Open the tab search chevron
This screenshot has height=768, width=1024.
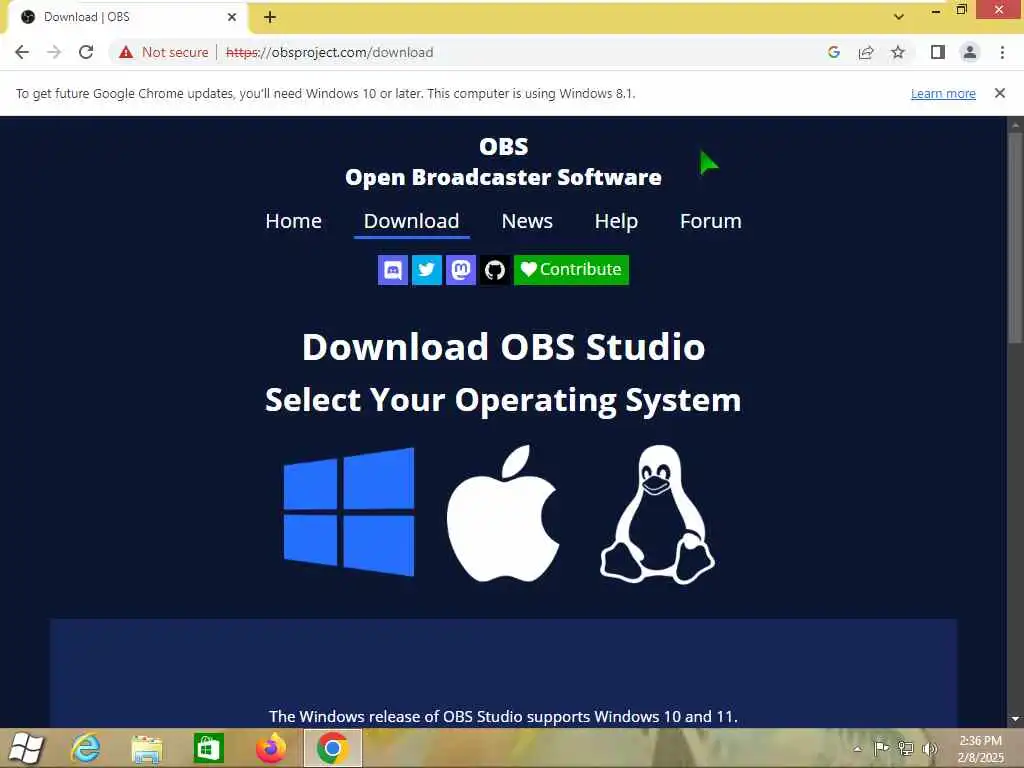coord(899,17)
